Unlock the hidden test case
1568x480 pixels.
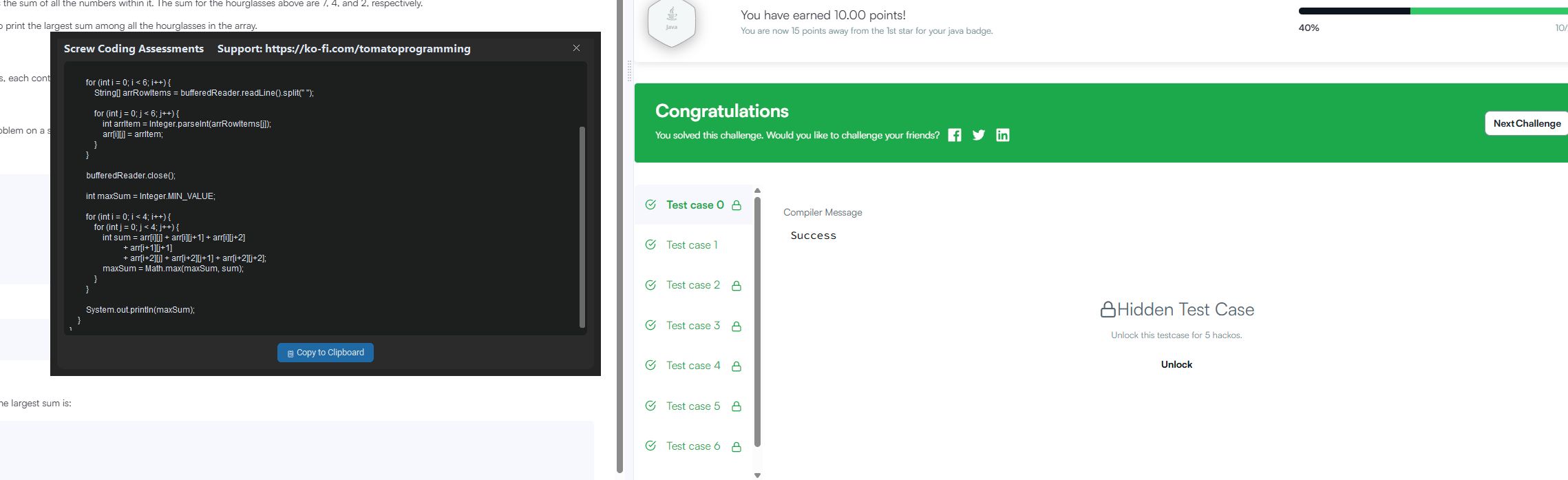click(1176, 364)
